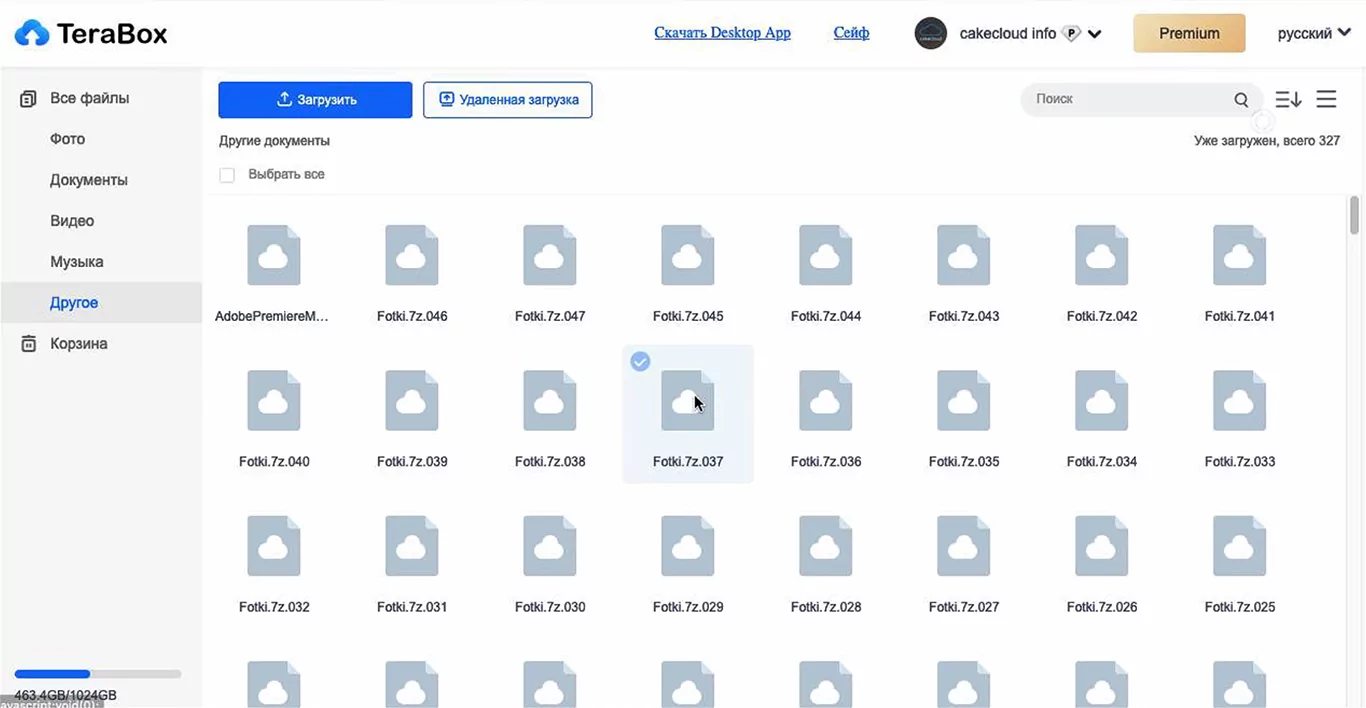Select the Fotki.7z.043 file icon
1366x708 pixels.
(x=963, y=255)
